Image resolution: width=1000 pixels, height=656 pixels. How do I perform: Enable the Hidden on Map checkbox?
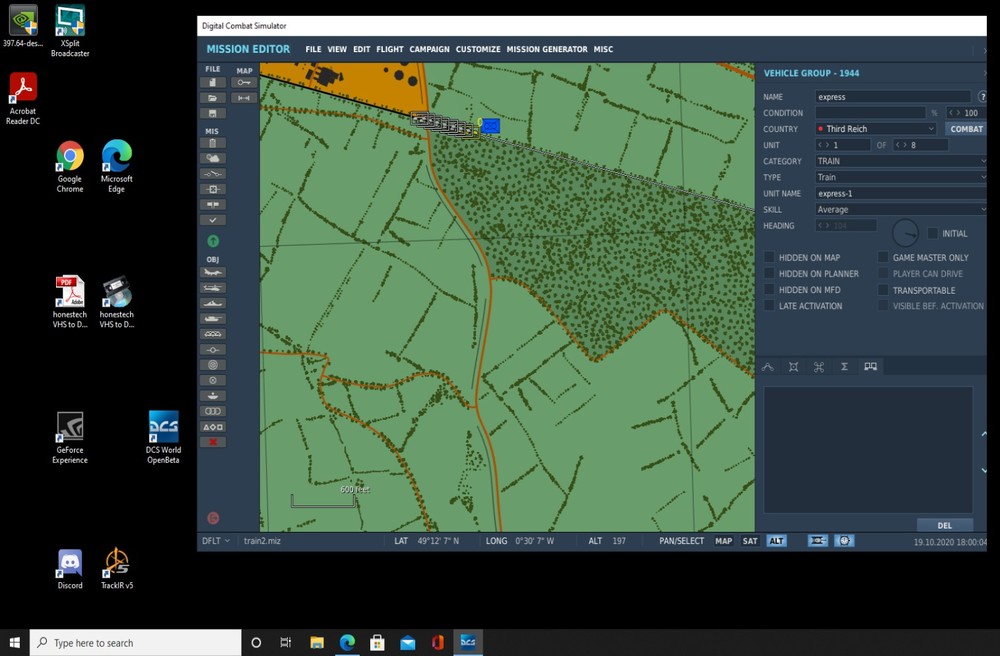[x=769, y=258]
